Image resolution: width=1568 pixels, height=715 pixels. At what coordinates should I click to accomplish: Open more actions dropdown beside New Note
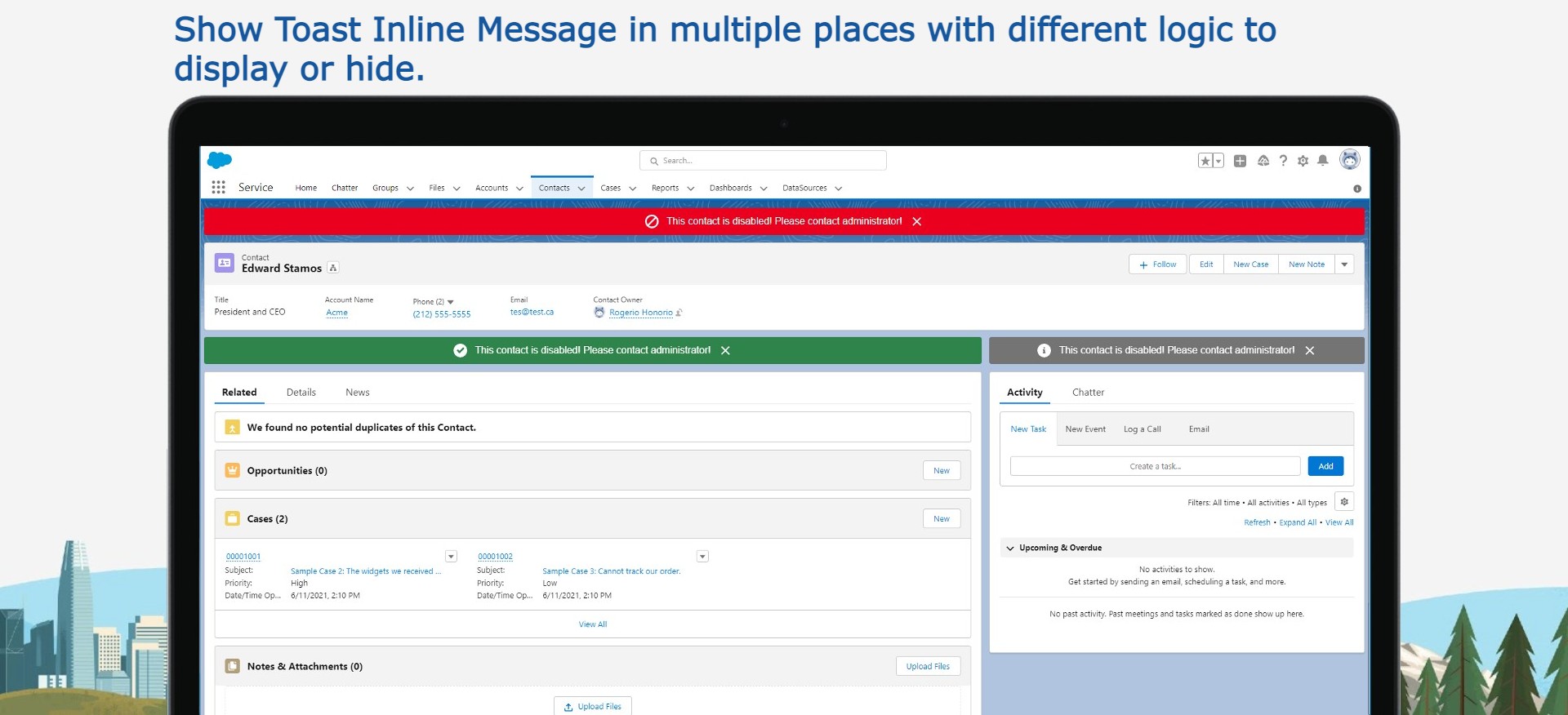(x=1344, y=264)
